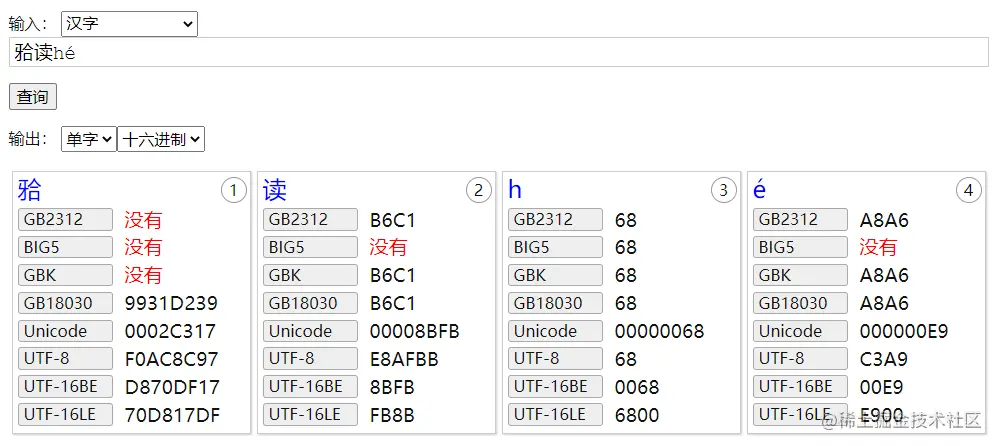Viewport: 997px width, 446px height.
Task: Click UTF-8 button in the é card
Action: point(801,359)
